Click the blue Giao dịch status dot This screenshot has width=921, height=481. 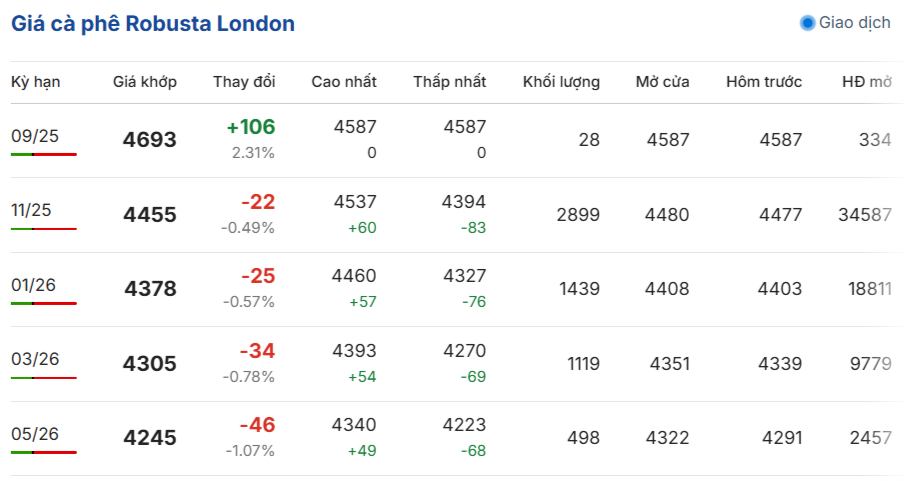808,23
